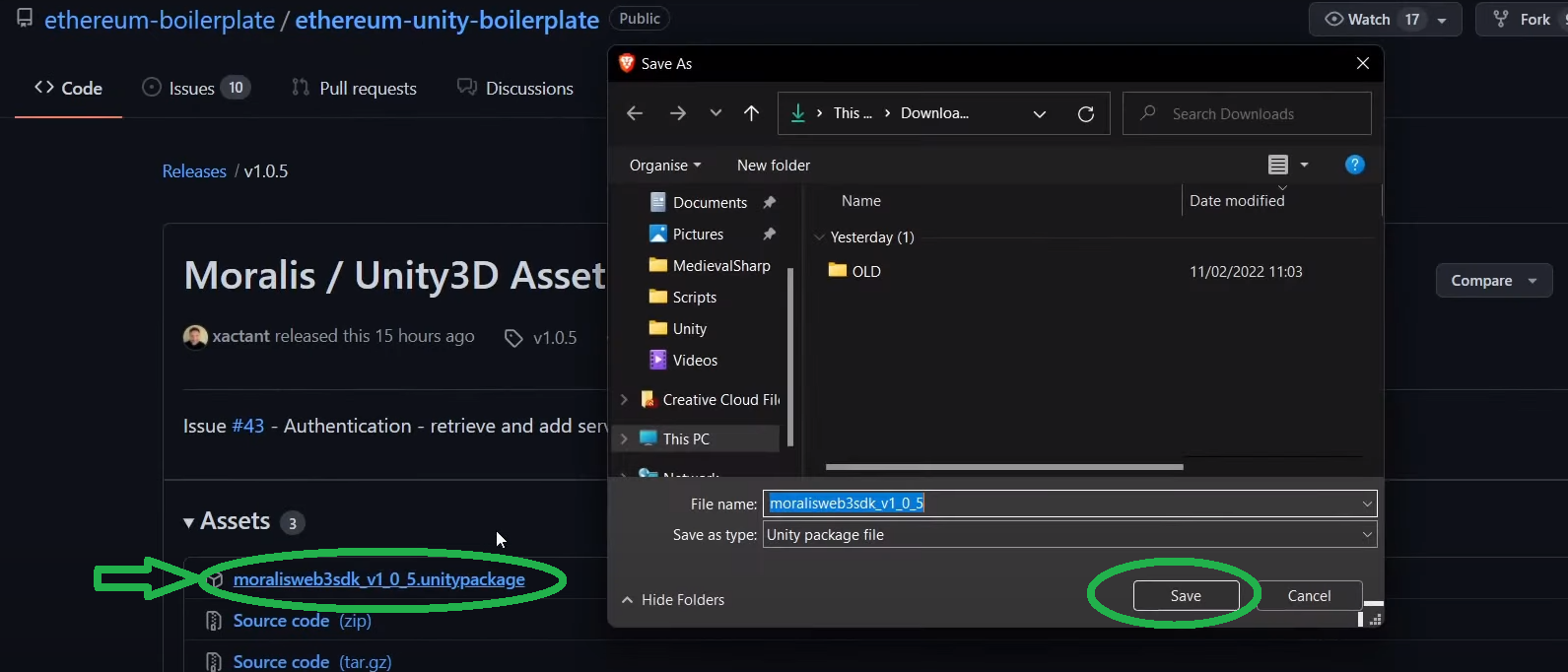Expand the Creative Cloud Files node
Screen dimensions: 1568x672
624,399
